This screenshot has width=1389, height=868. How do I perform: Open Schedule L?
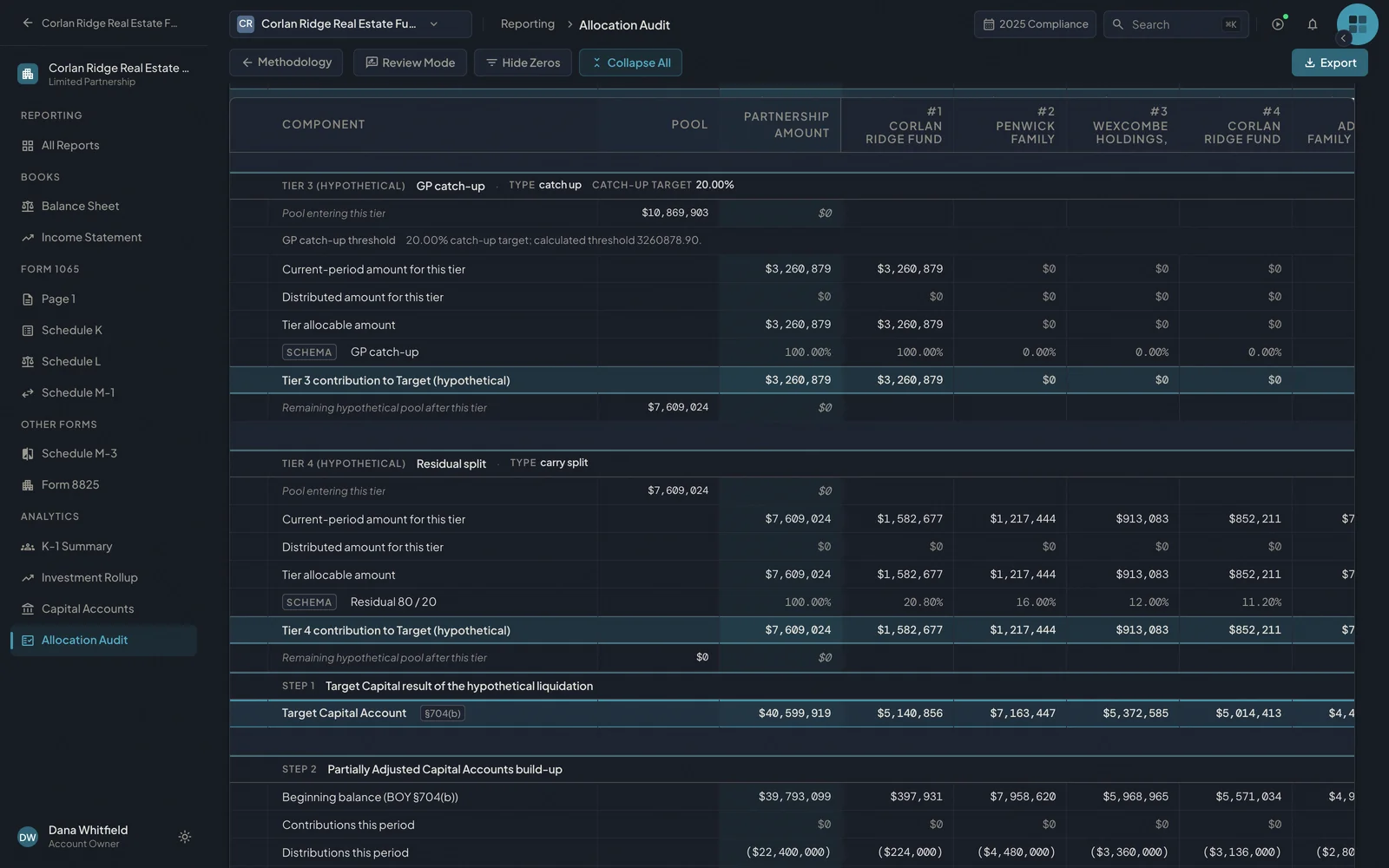tap(104, 361)
